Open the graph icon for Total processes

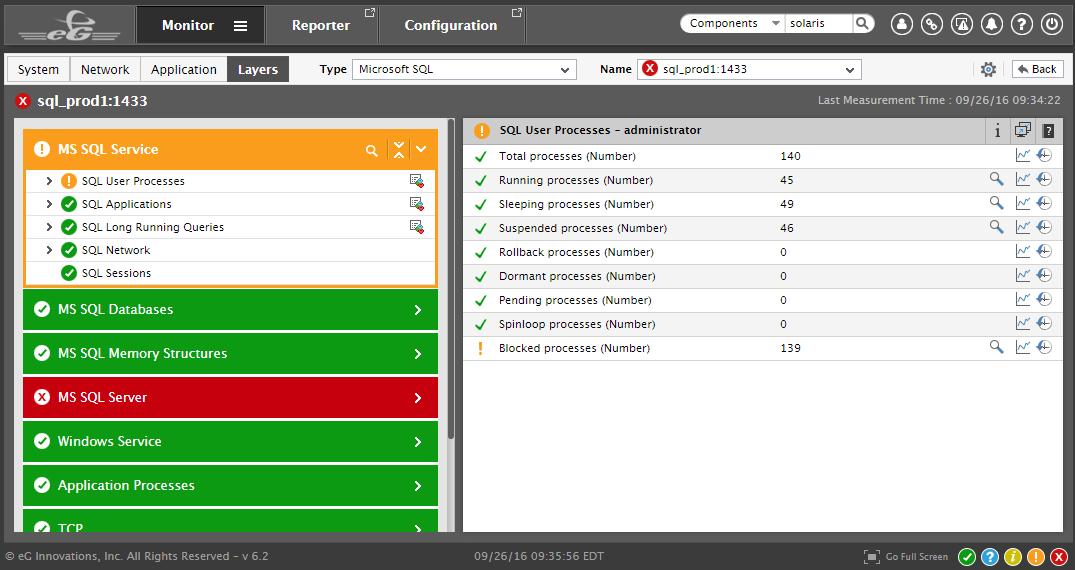click(1023, 156)
